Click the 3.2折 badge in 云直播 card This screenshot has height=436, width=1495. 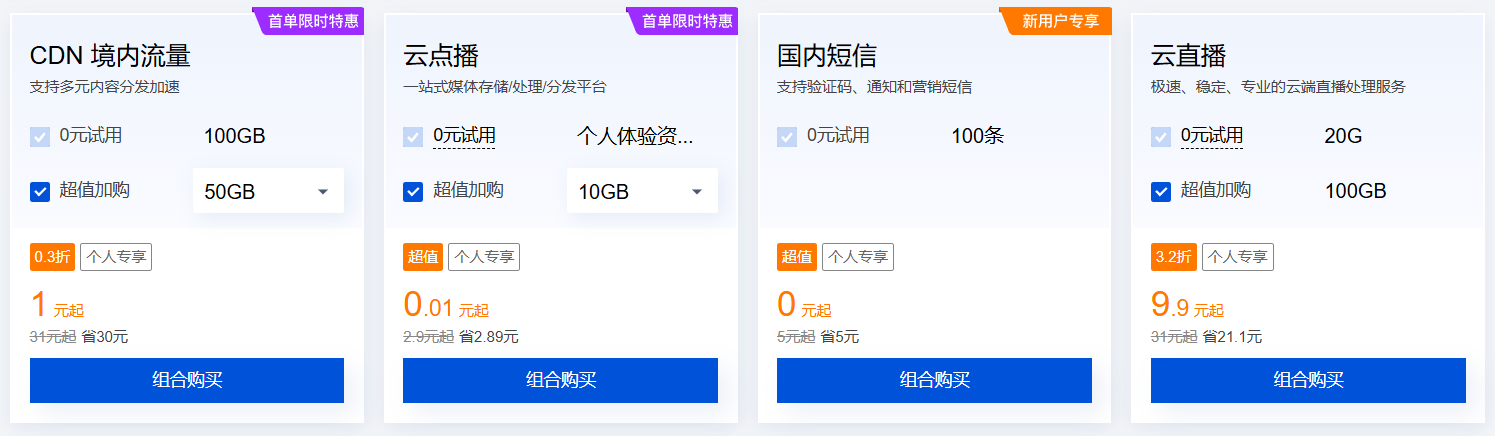1173,257
